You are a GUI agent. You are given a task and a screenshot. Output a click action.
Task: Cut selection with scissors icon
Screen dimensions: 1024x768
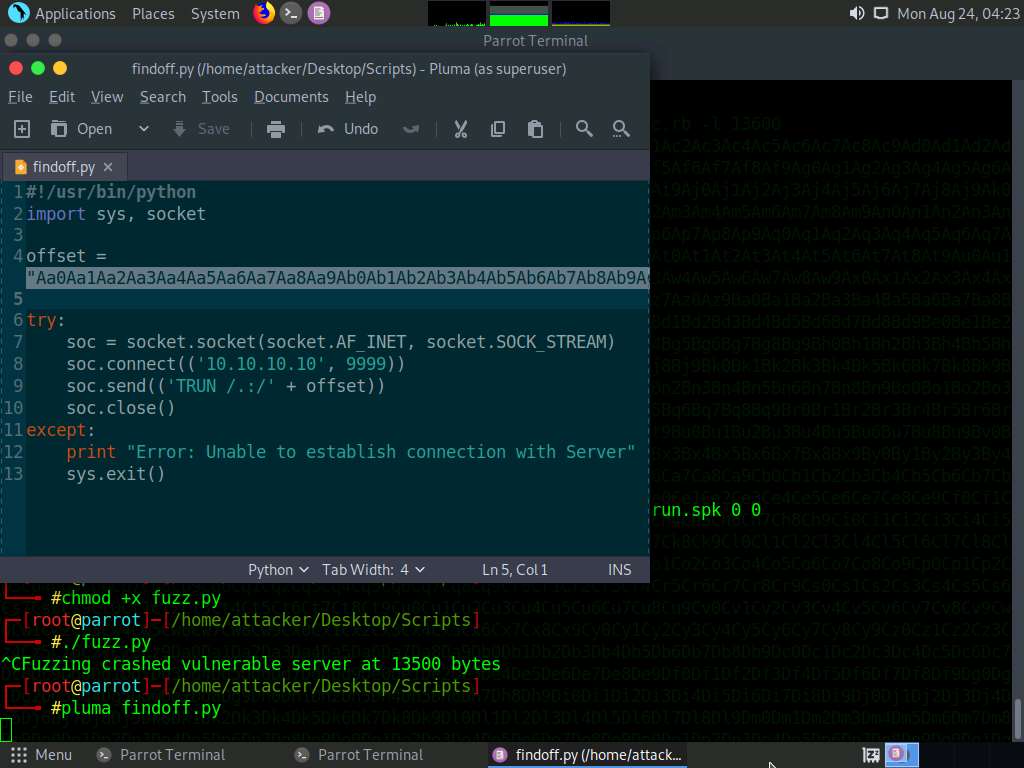460,129
